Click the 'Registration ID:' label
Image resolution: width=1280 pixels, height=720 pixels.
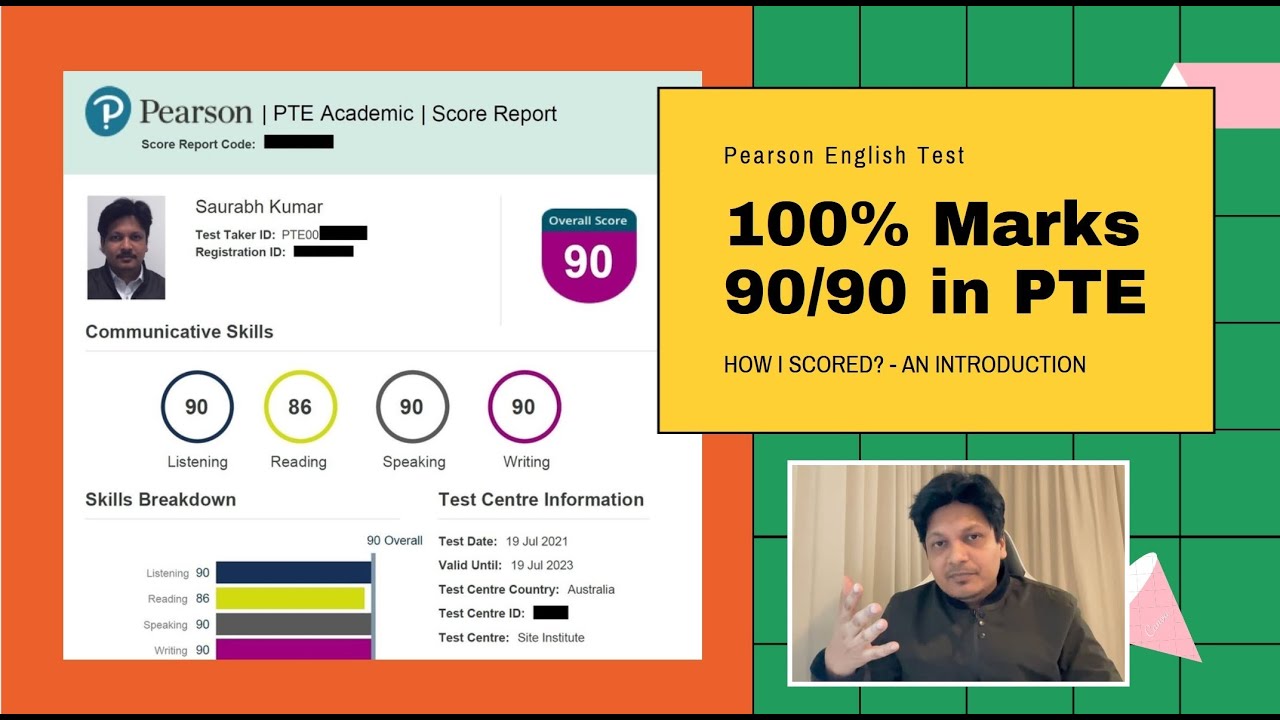coord(240,252)
